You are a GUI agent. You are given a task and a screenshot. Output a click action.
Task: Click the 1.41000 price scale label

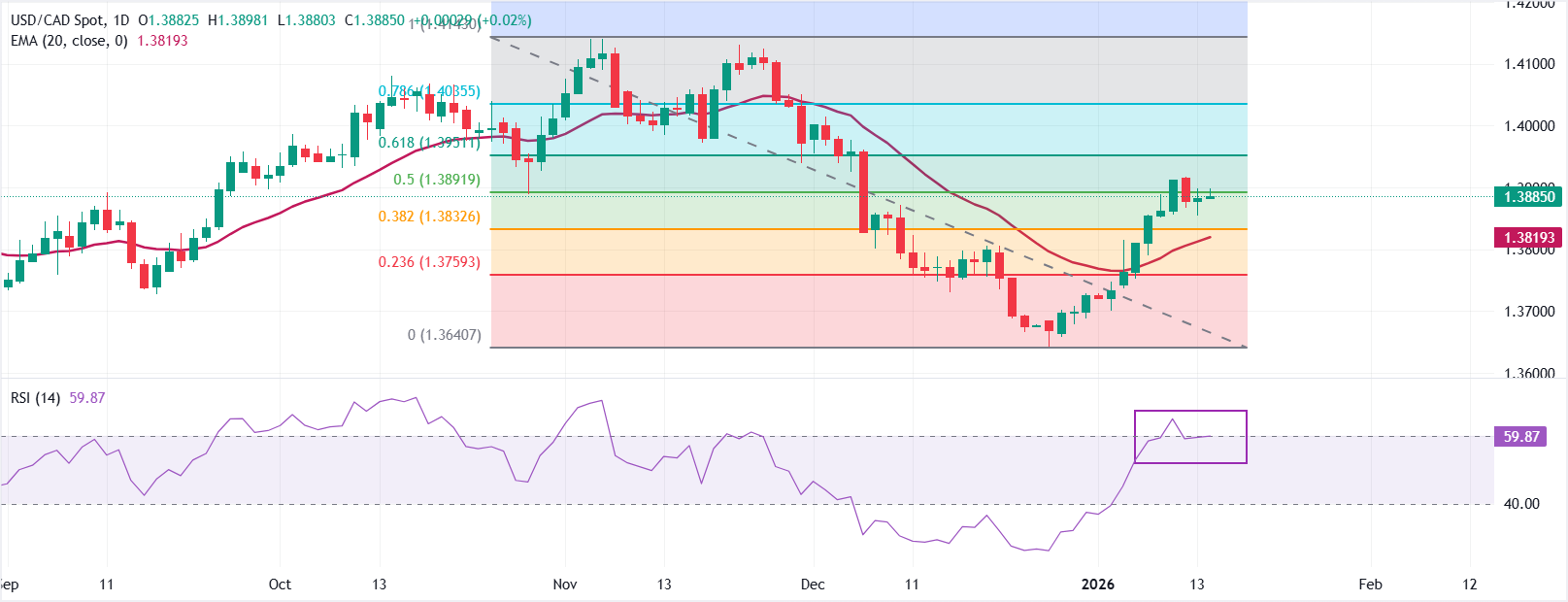1529,64
